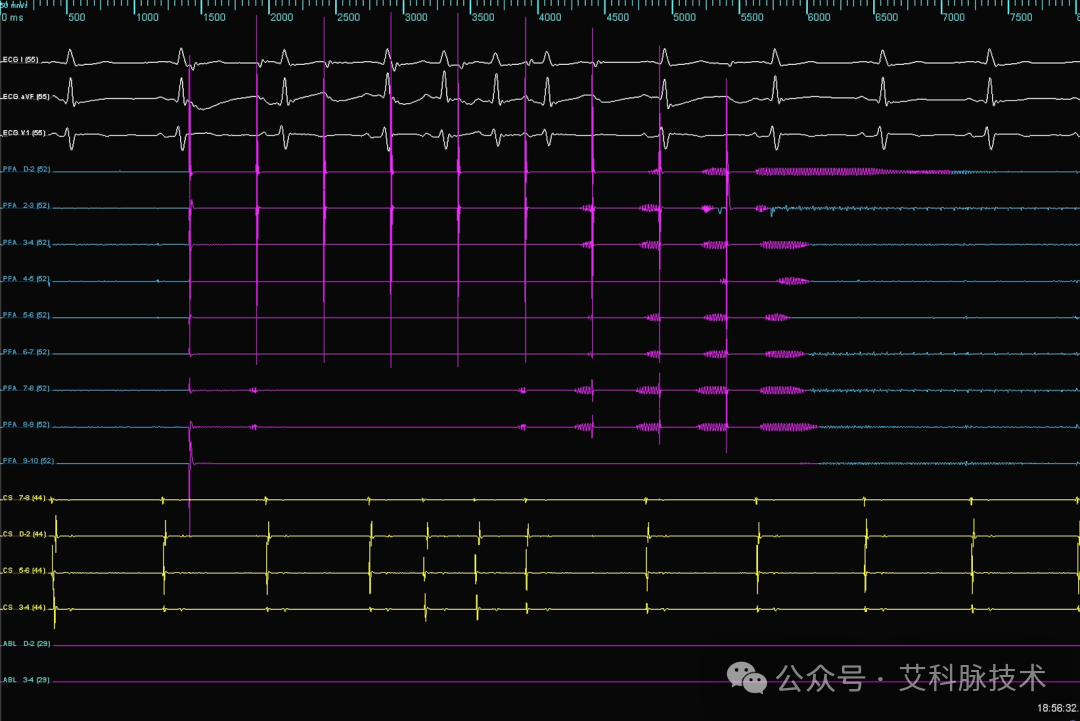Click the 2500 ms mark on time ruler
The height and width of the screenshot is (721, 1080).
click(349, 17)
